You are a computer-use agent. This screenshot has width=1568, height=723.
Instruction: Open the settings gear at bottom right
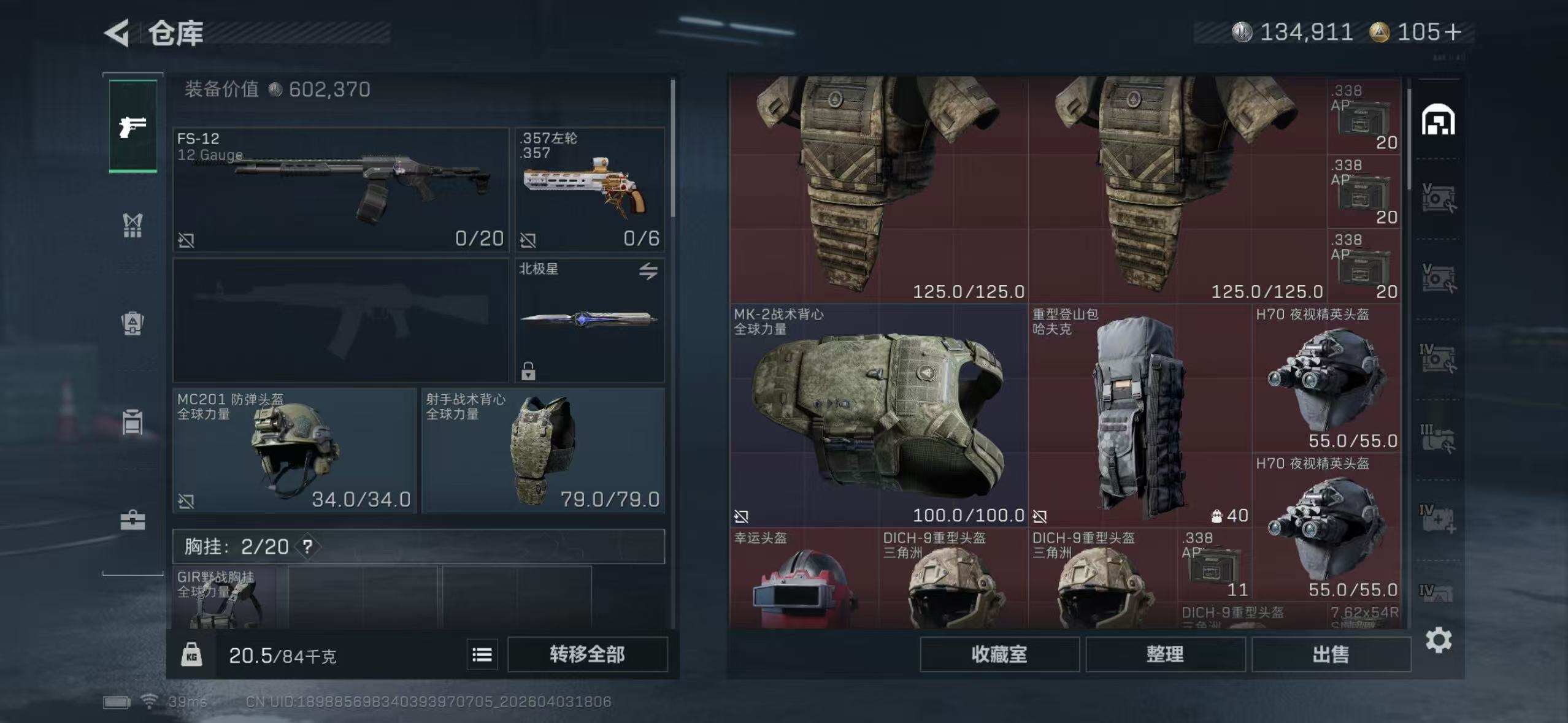pyautogui.click(x=1439, y=640)
